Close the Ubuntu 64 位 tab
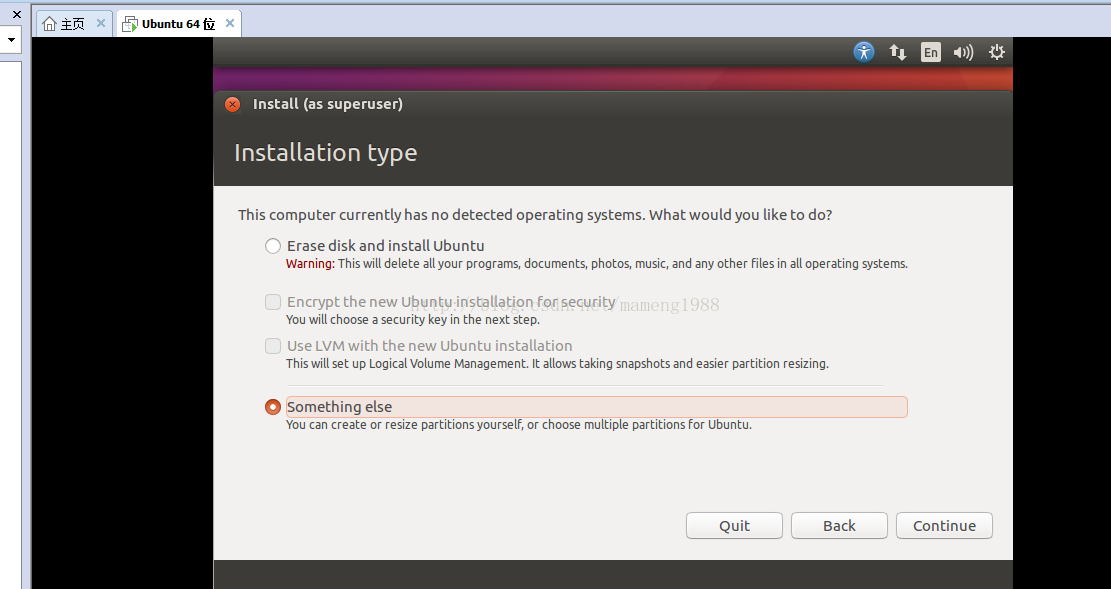Image resolution: width=1111 pixels, height=589 pixels. point(230,23)
